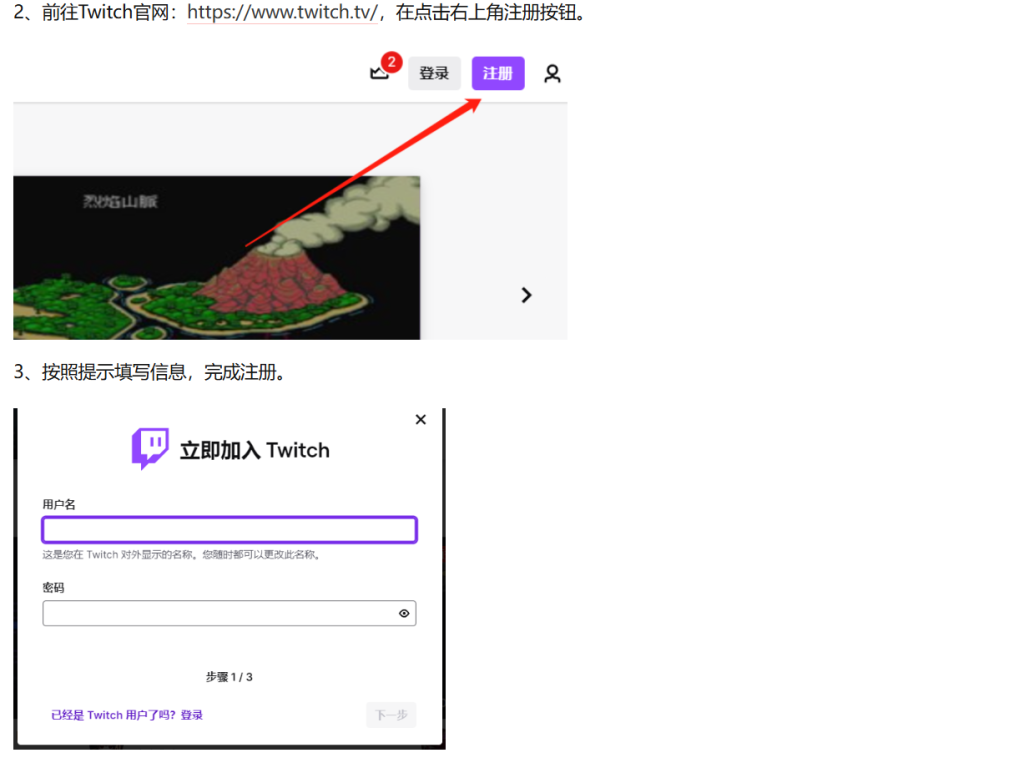Click the 下一步 next button
1024x758 pixels.
pos(391,715)
